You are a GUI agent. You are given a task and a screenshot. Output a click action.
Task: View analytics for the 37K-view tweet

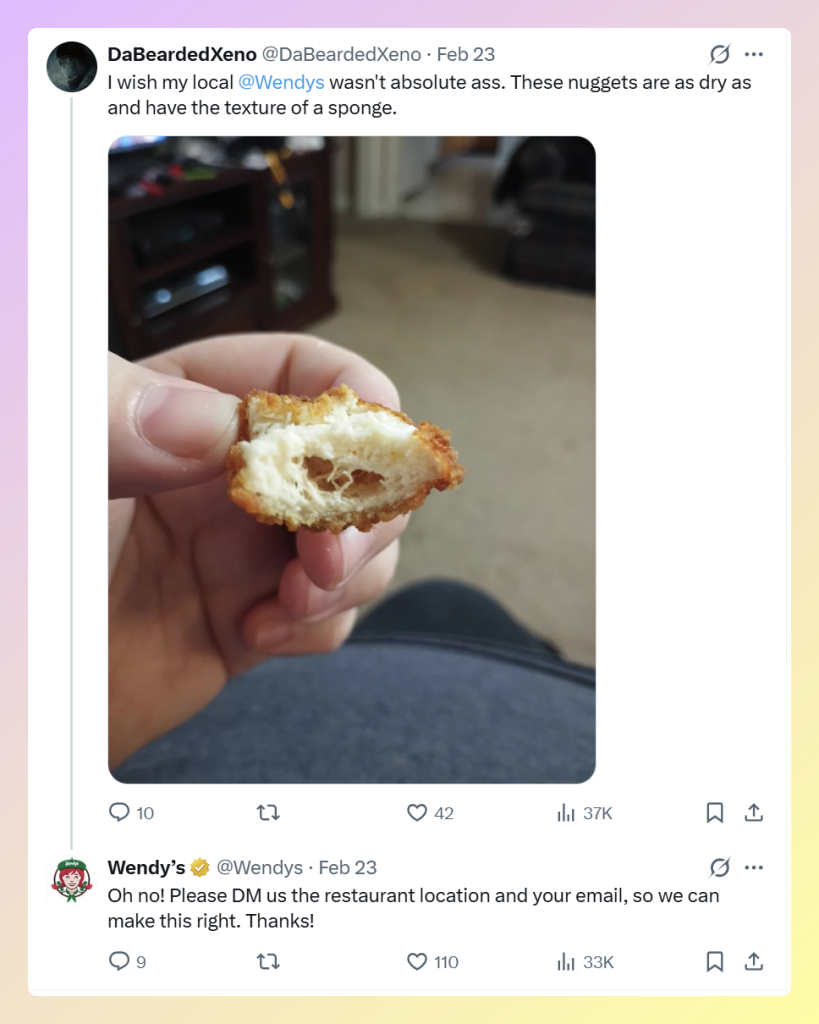pyautogui.click(x=568, y=813)
